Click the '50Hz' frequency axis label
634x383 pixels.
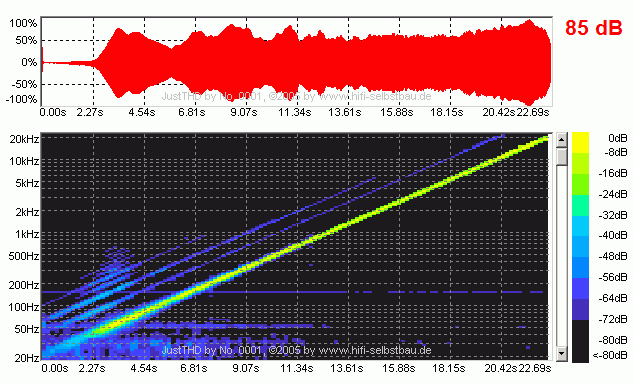(x=27, y=329)
